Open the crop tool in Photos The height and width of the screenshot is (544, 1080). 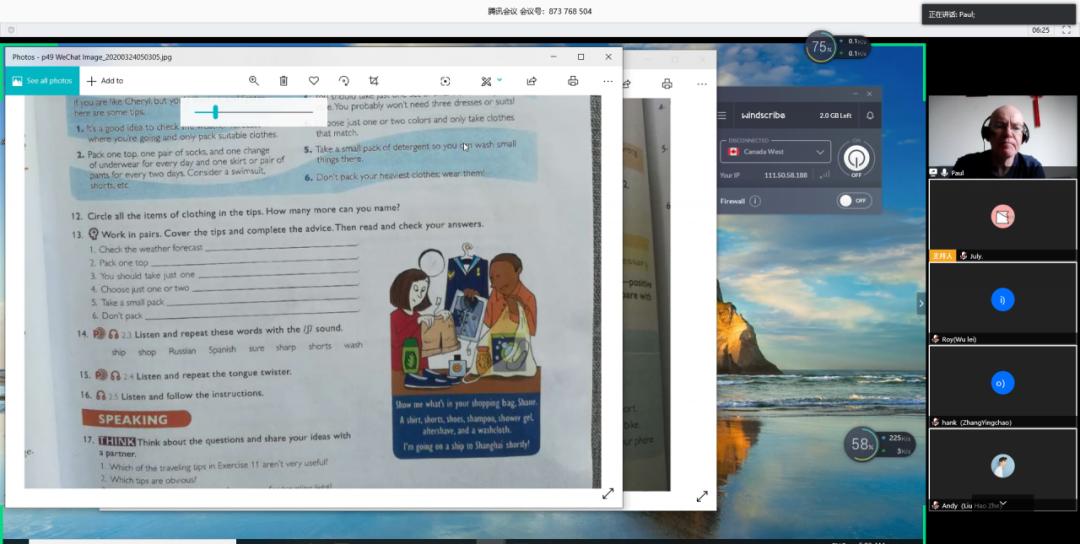point(374,81)
